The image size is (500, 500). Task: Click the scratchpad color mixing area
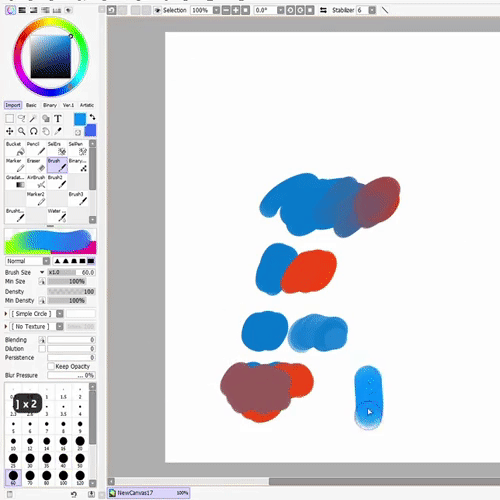point(50,242)
